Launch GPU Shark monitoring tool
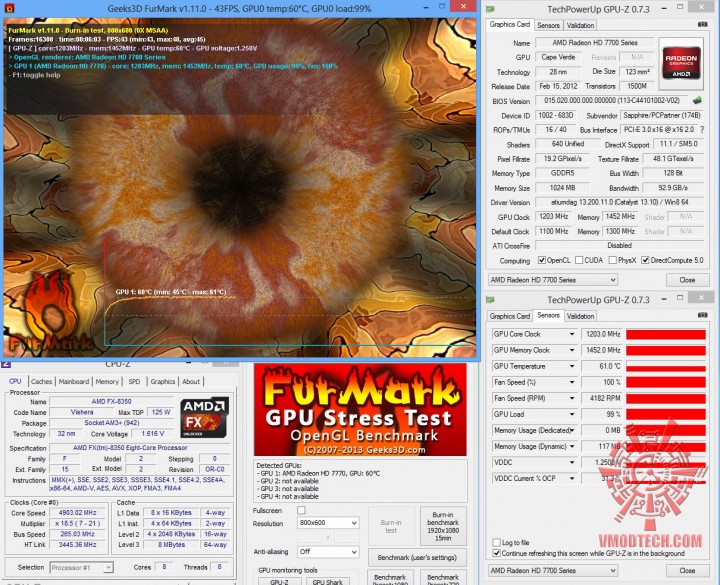This screenshot has width=720, height=585. pyautogui.click(x=327, y=581)
